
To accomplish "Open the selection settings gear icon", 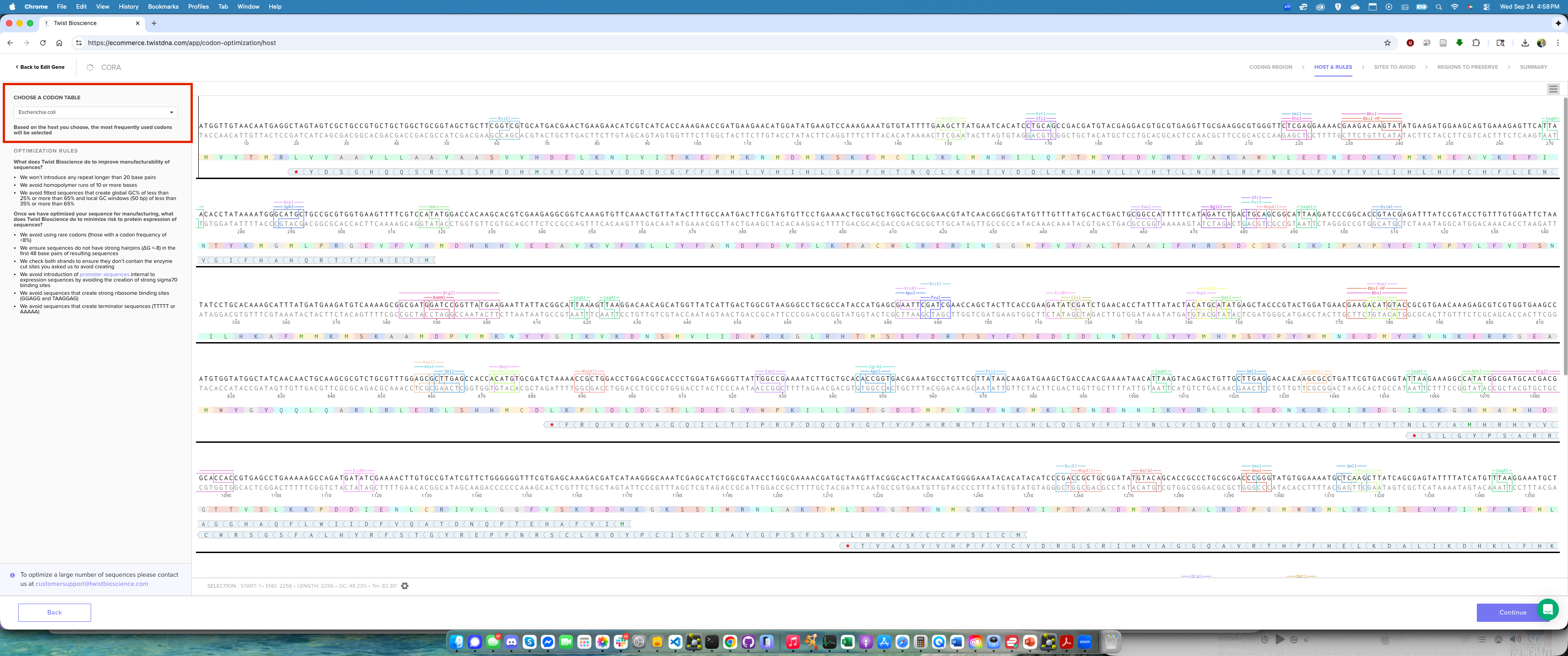I will coord(405,586).
